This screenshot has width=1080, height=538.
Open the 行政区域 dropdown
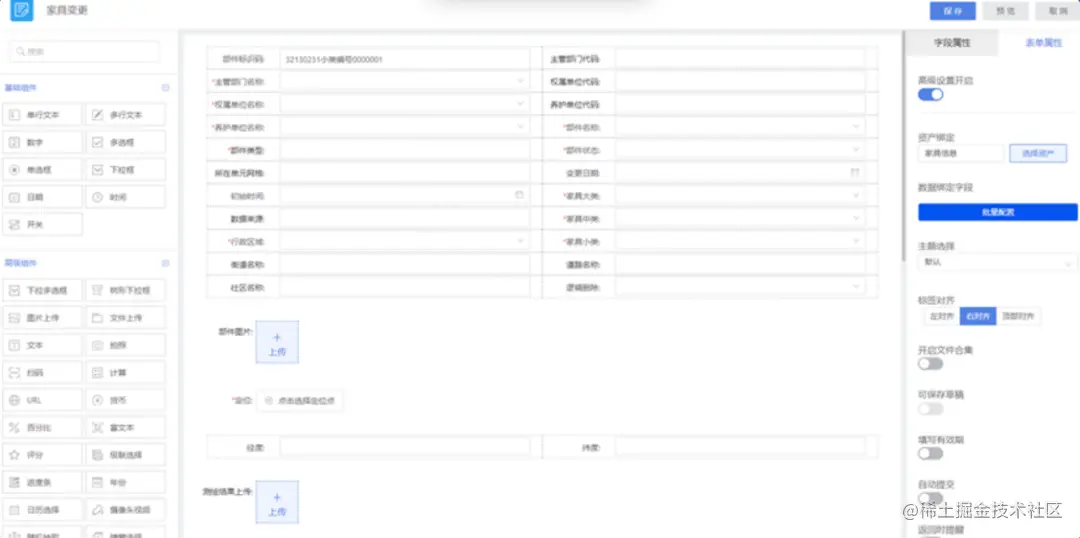[404, 242]
